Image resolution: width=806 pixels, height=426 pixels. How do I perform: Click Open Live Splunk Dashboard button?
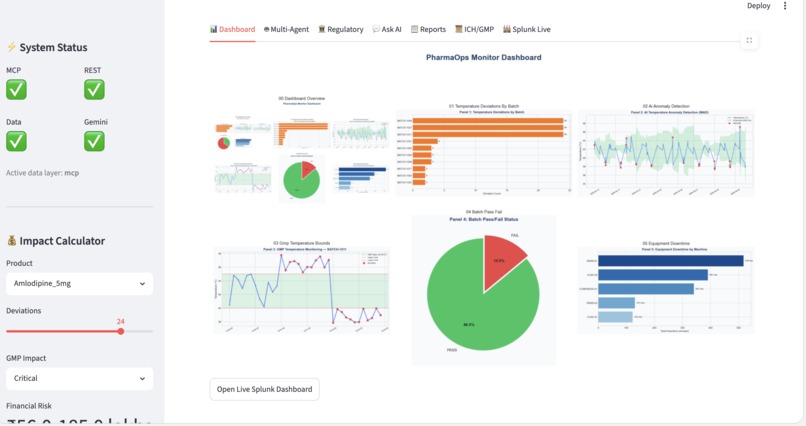tap(265, 389)
